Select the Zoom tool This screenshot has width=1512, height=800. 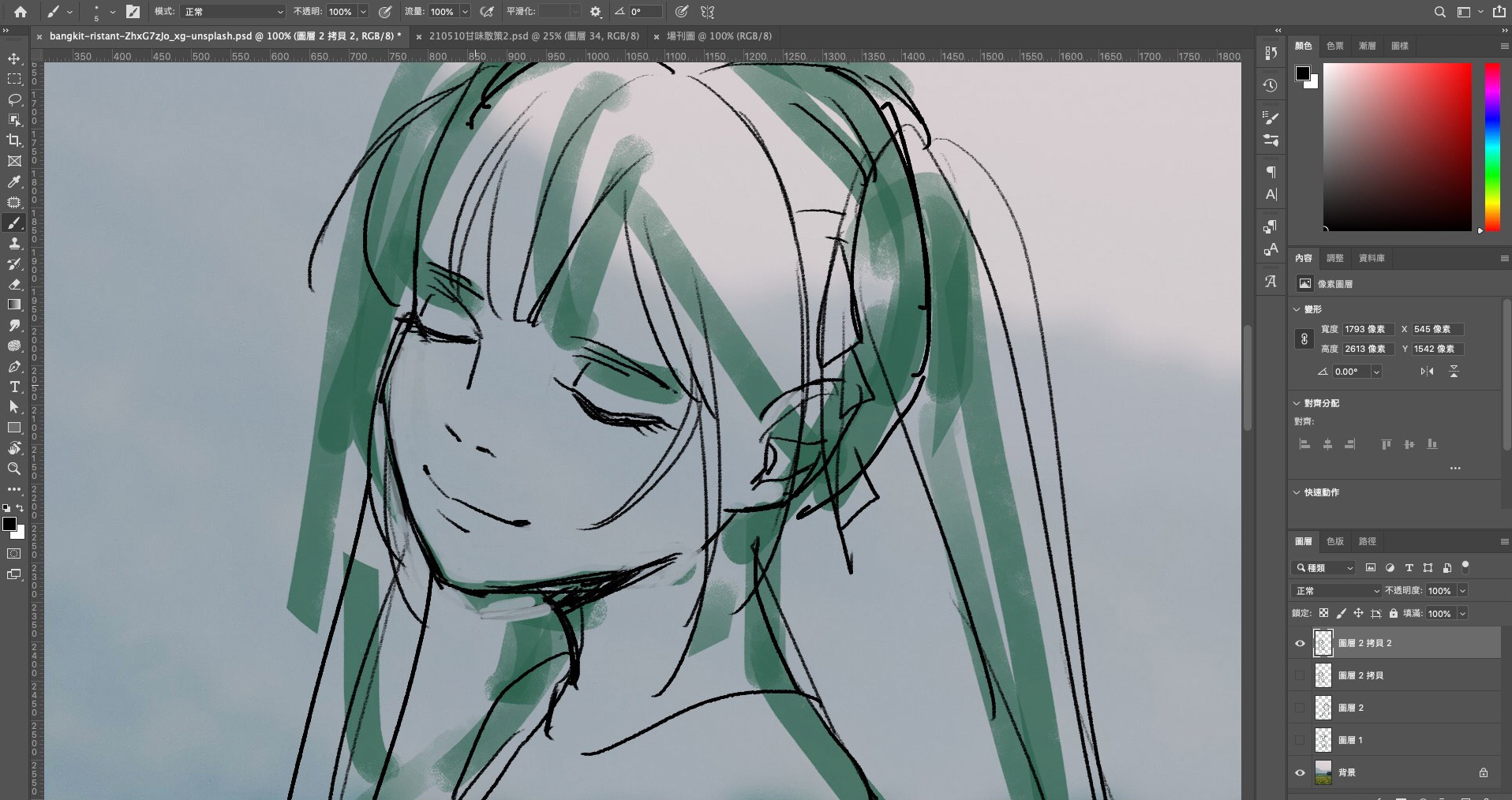tap(14, 469)
